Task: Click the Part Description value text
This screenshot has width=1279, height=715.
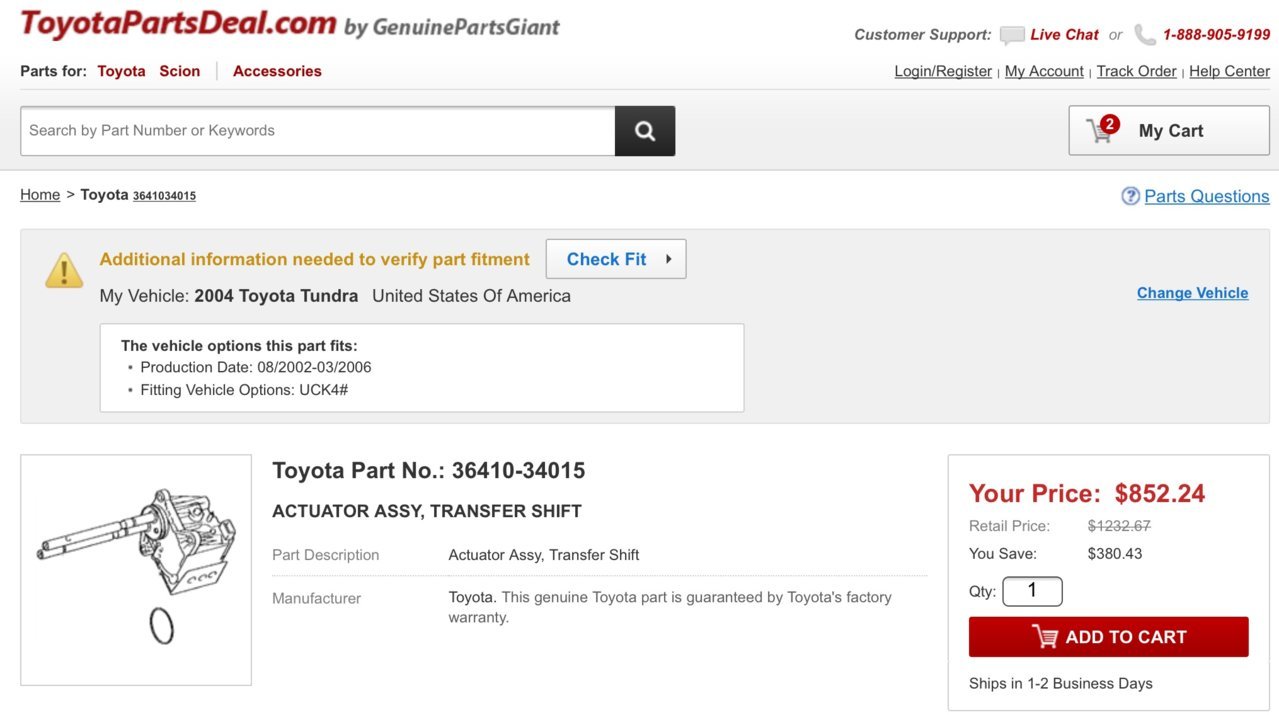Action: tap(544, 555)
